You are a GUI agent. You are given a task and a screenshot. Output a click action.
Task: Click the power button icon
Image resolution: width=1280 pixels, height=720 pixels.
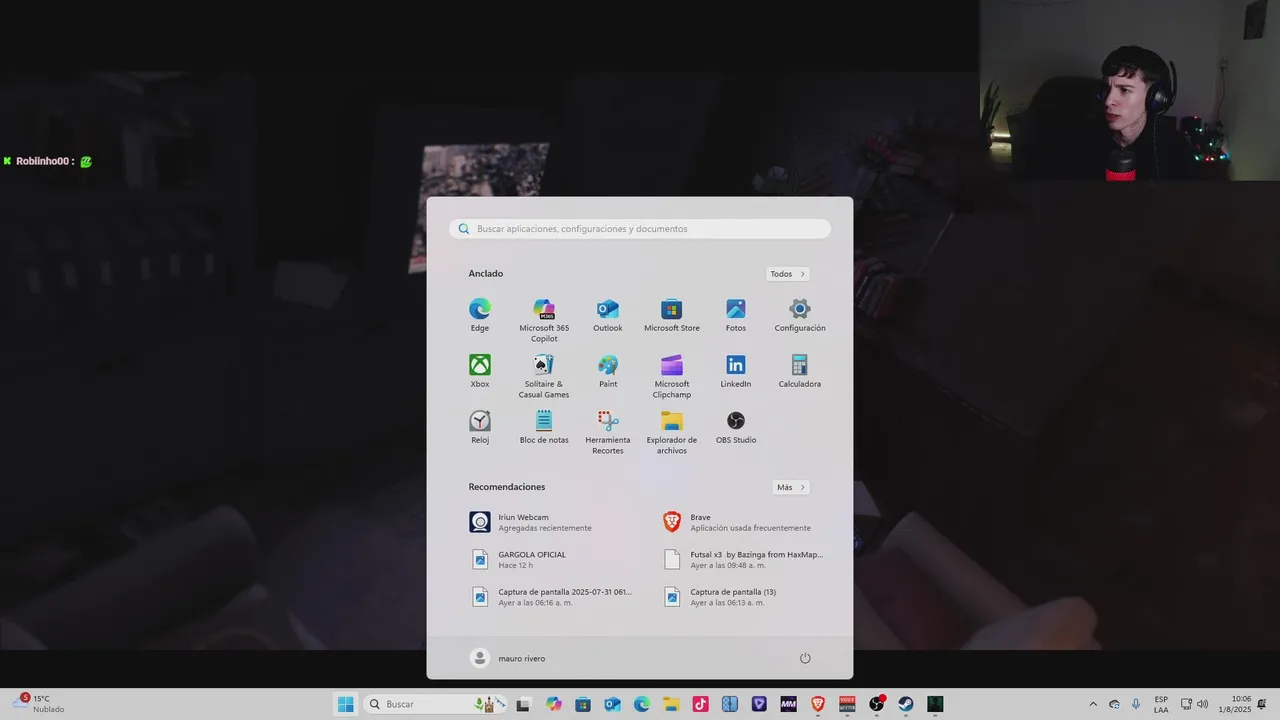(805, 658)
